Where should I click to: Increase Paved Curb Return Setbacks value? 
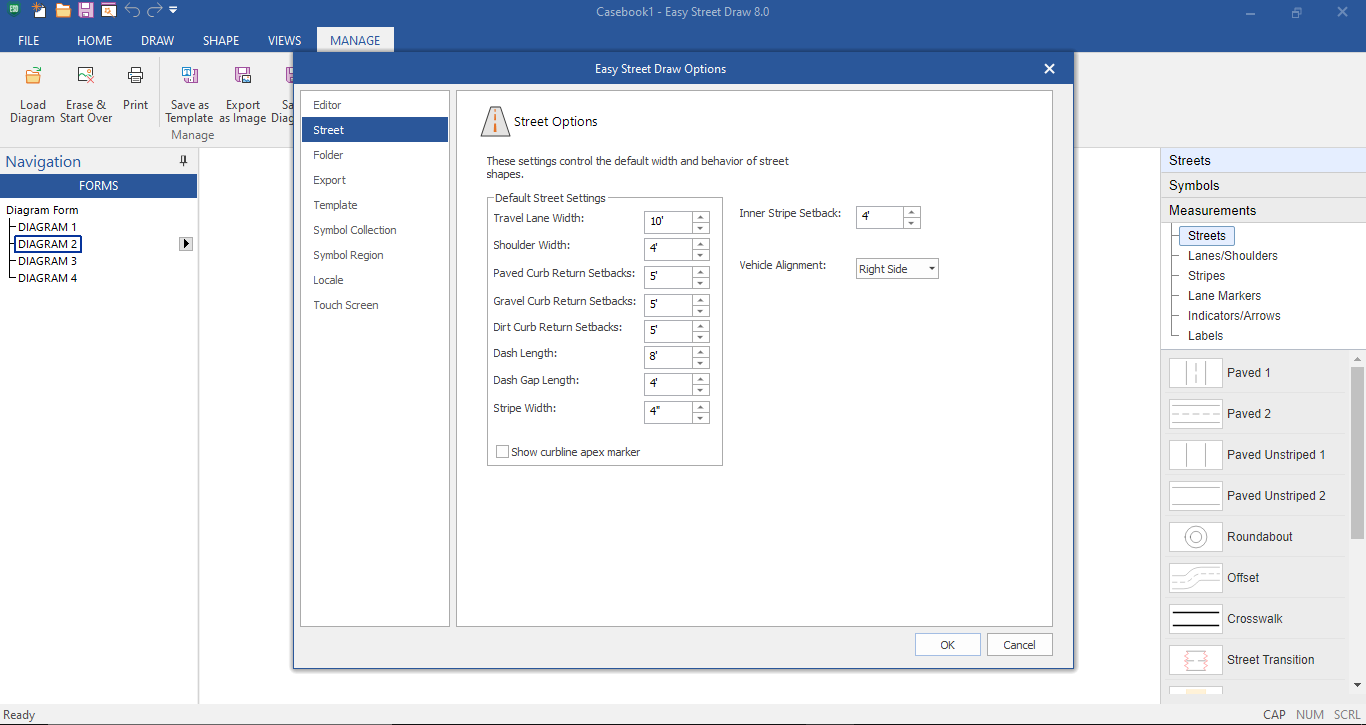(701, 270)
